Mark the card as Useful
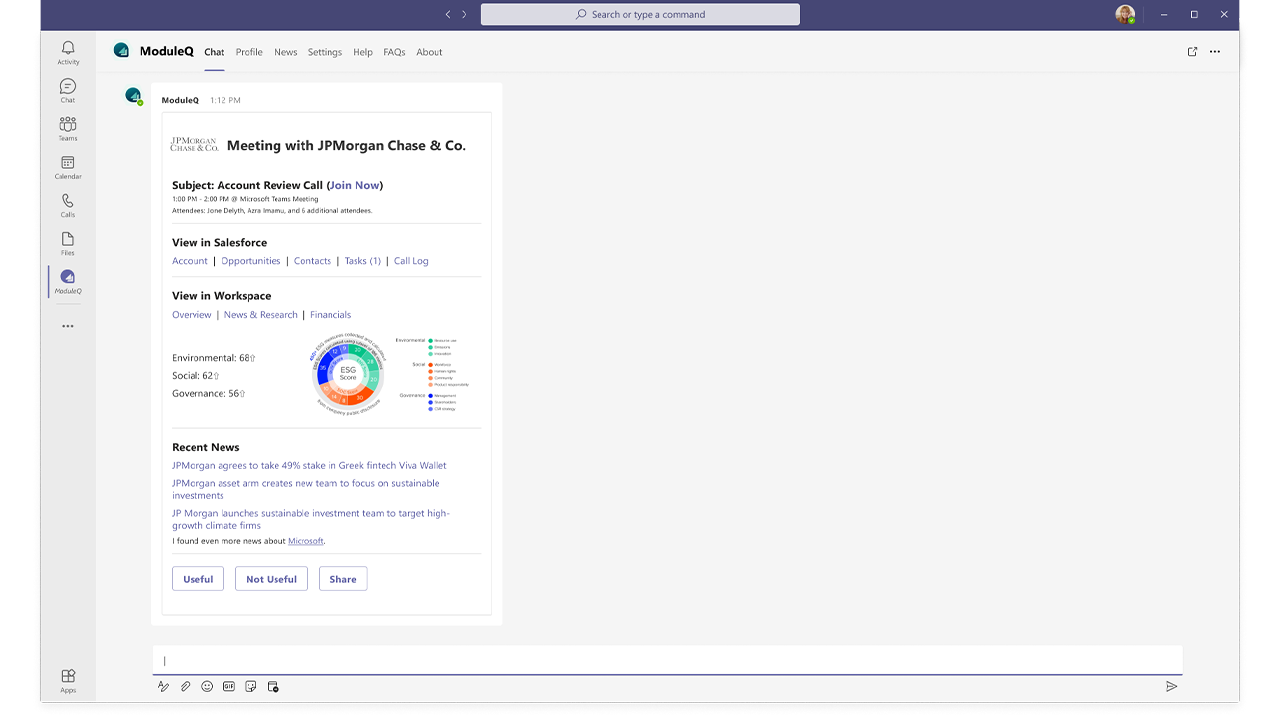Screen dimensions: 1280x720 click(198, 579)
